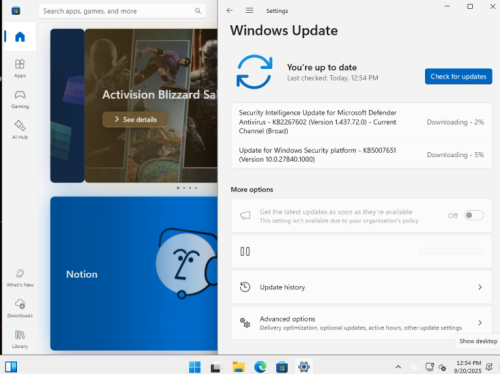500x374 pixels.
Task: Open File Explorer from the taskbar
Action: point(238,367)
